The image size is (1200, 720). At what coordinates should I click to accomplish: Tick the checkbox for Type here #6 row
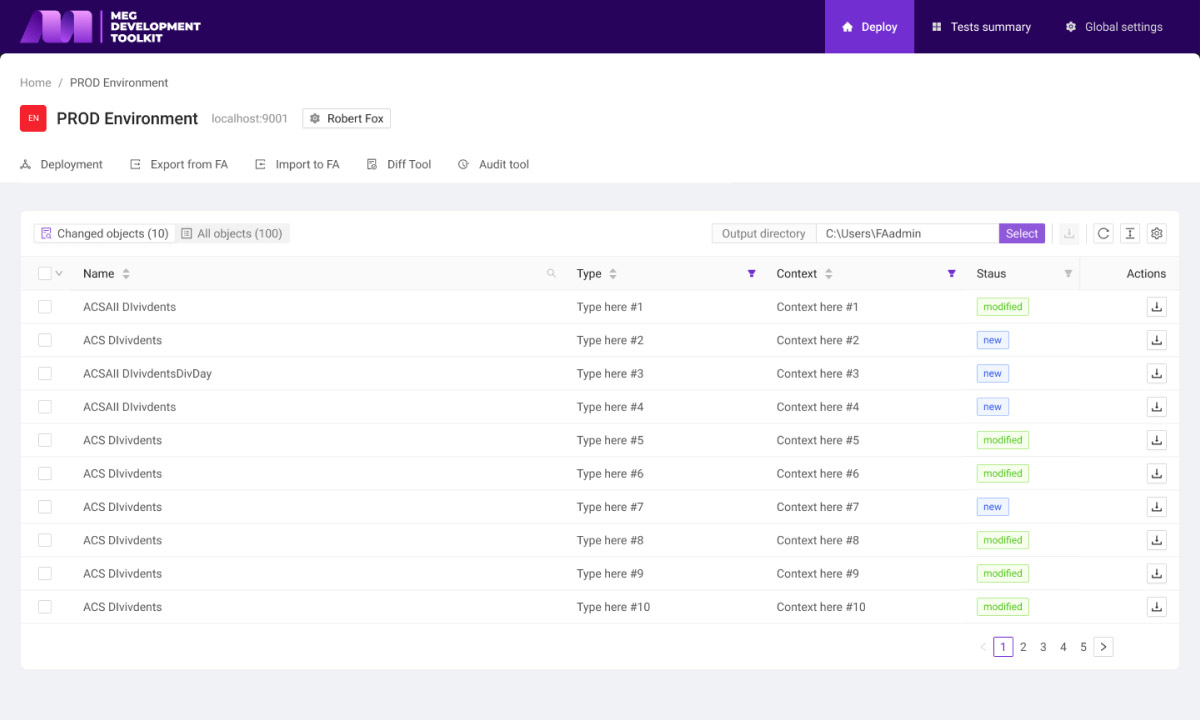[x=45, y=474]
